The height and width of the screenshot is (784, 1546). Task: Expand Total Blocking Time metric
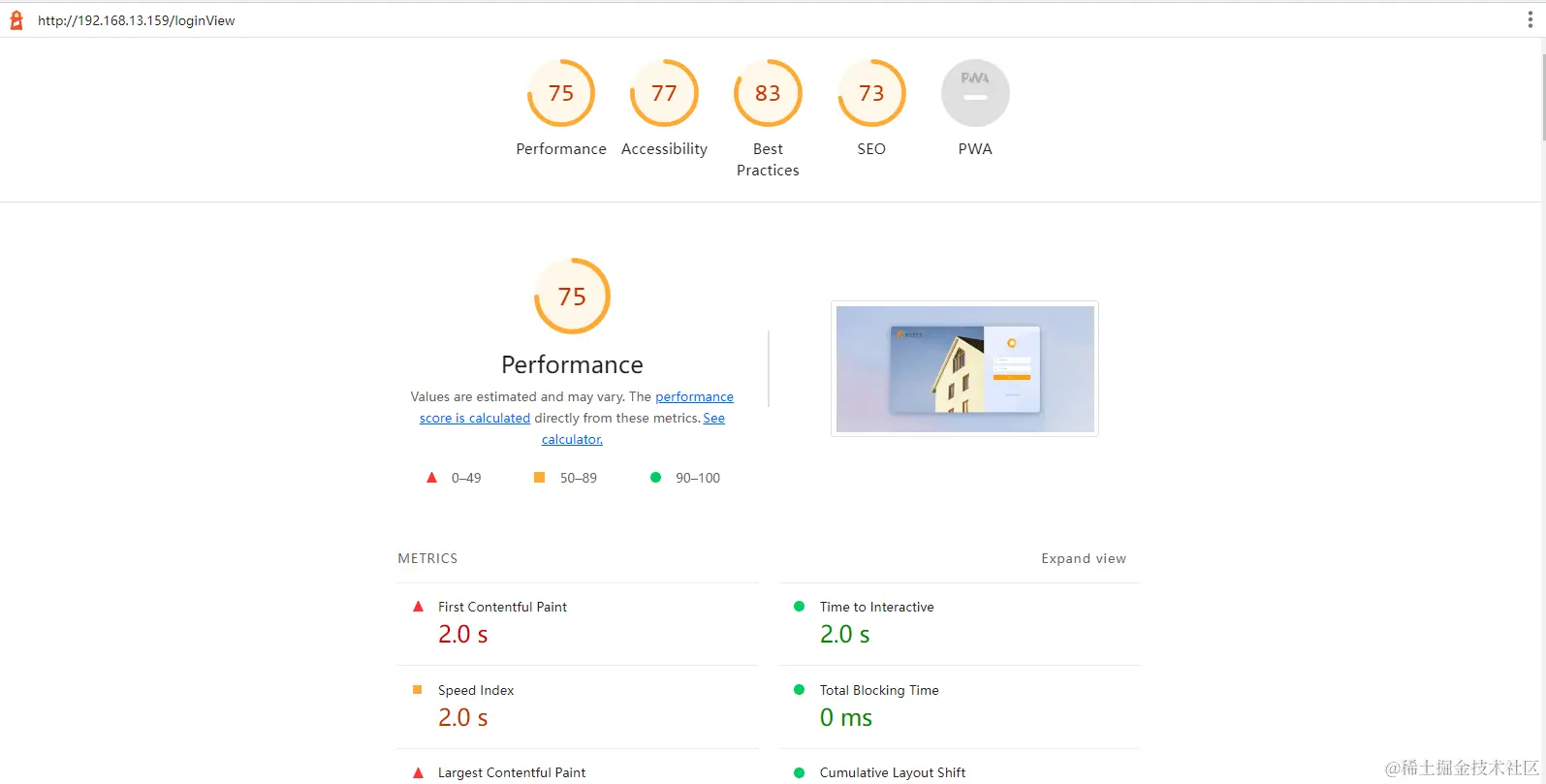(x=960, y=706)
